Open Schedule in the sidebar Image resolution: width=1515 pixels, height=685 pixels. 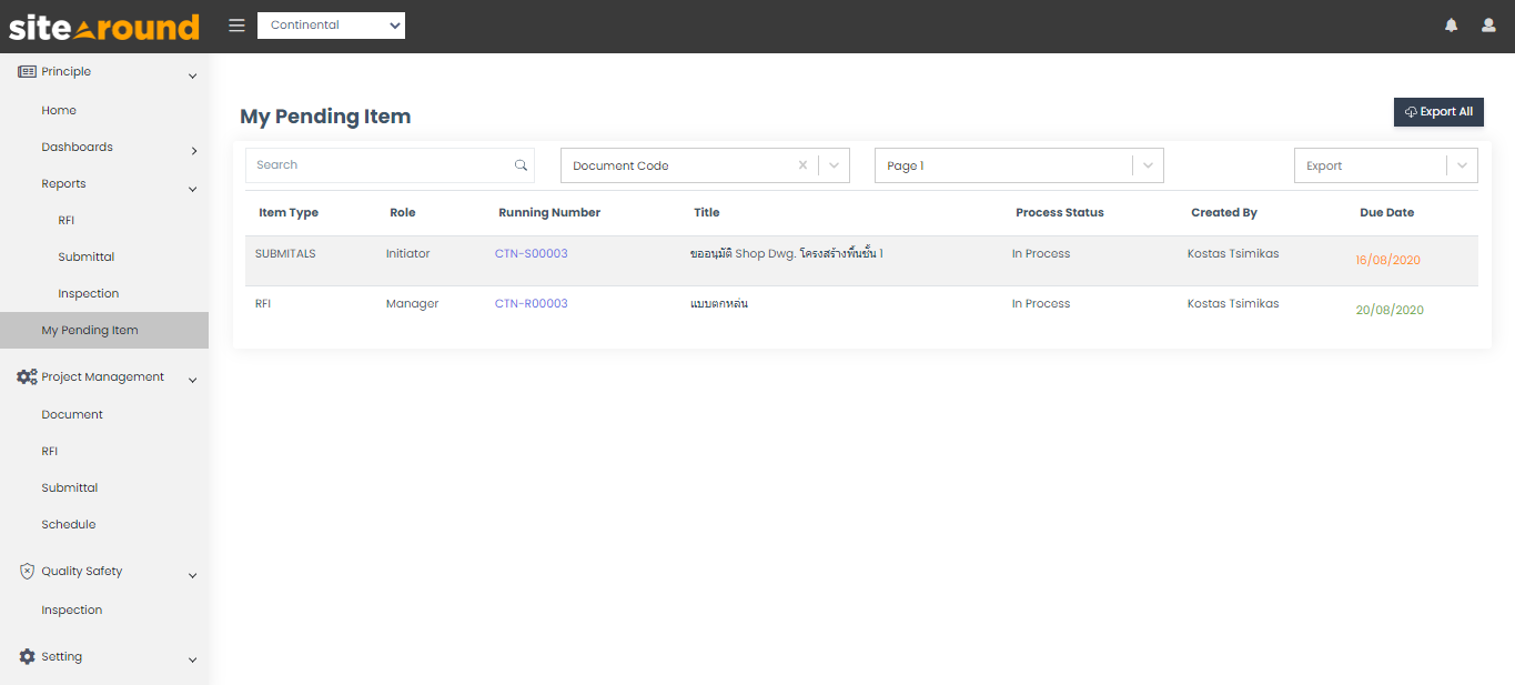[69, 524]
